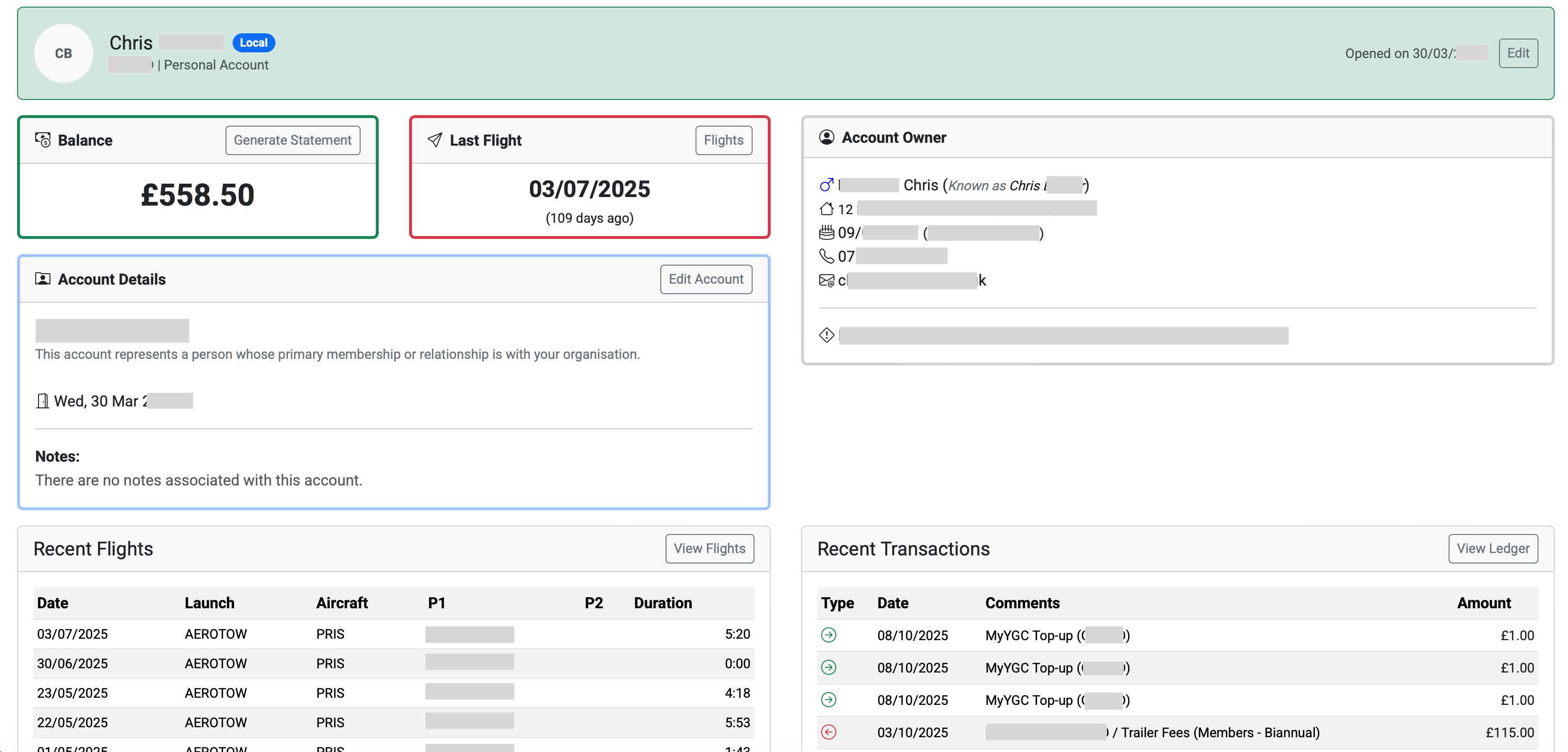Open the ledger via View Ledger
The height and width of the screenshot is (752, 1568).
(x=1493, y=548)
